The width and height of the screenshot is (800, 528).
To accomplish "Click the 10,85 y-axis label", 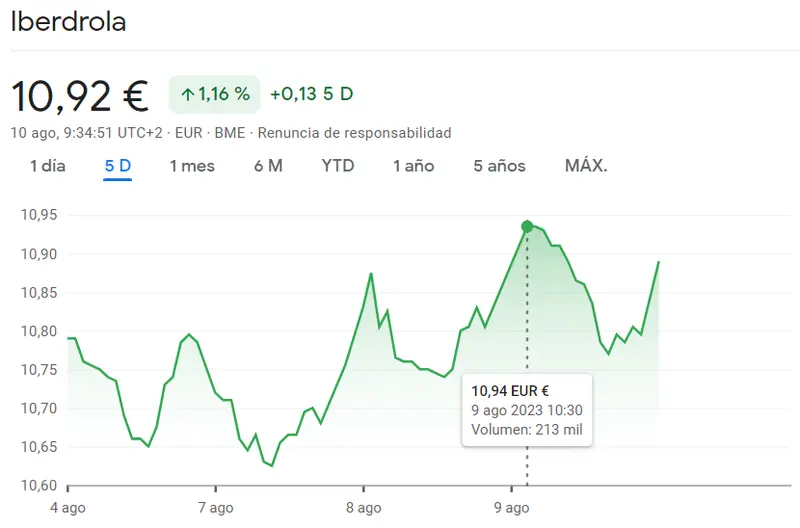I will [39, 293].
